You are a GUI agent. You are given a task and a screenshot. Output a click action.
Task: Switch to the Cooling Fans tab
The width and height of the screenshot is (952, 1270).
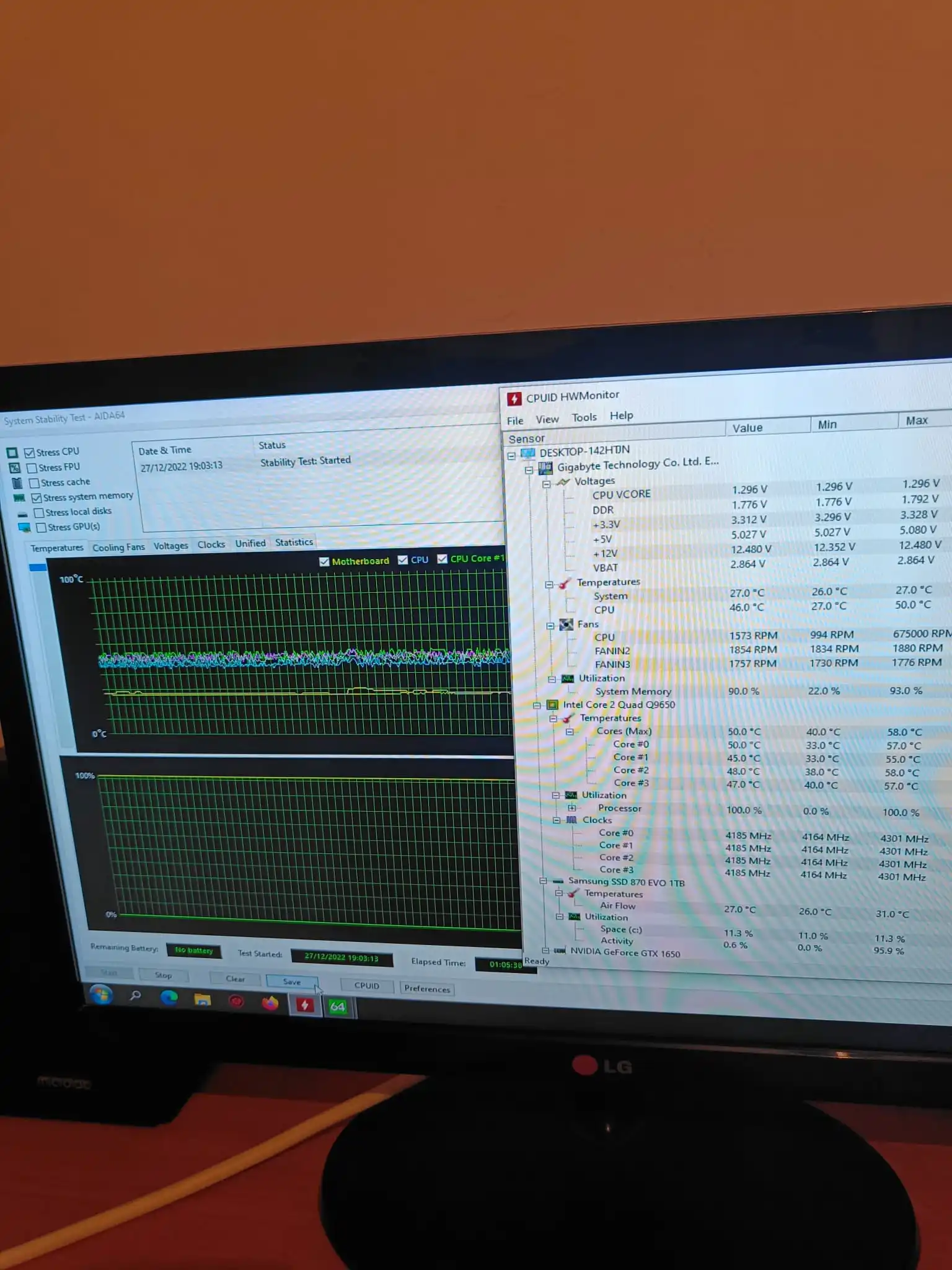coord(118,548)
